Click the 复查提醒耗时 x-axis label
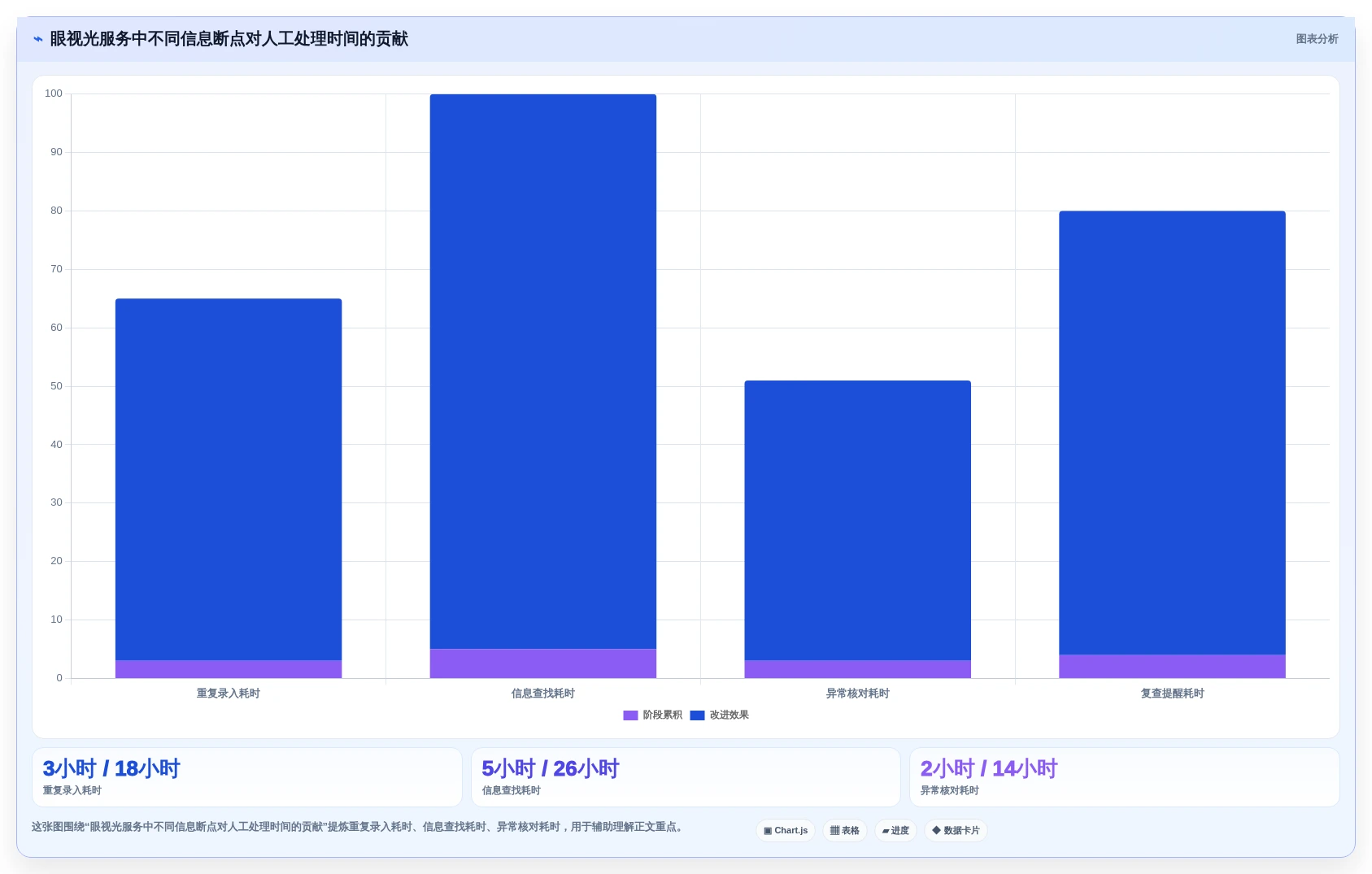Viewport: 1372px width, 874px height. tap(1173, 694)
